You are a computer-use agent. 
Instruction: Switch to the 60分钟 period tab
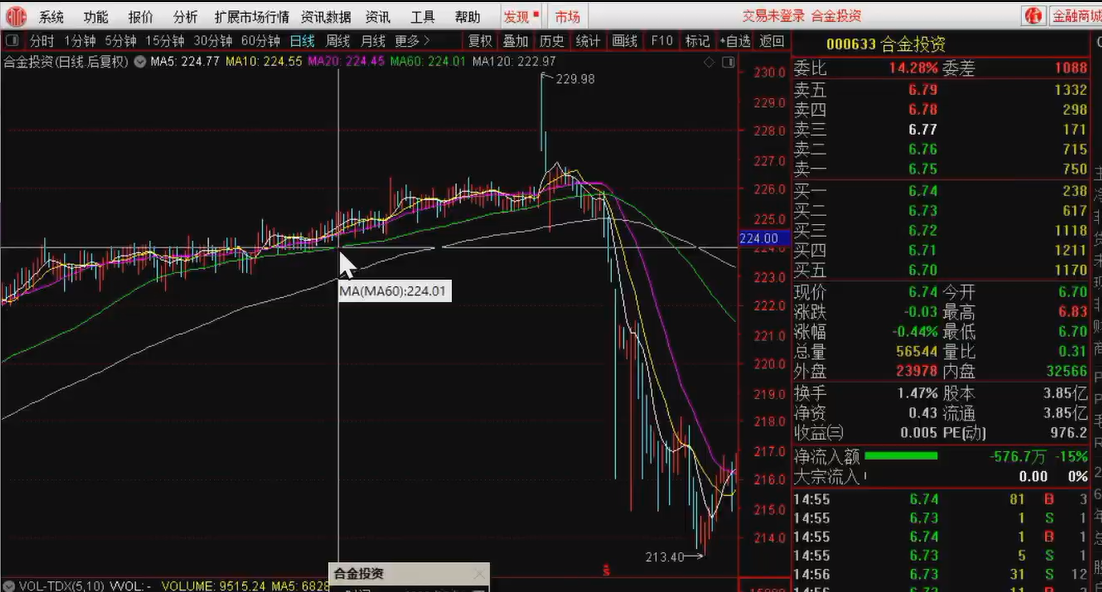261,41
